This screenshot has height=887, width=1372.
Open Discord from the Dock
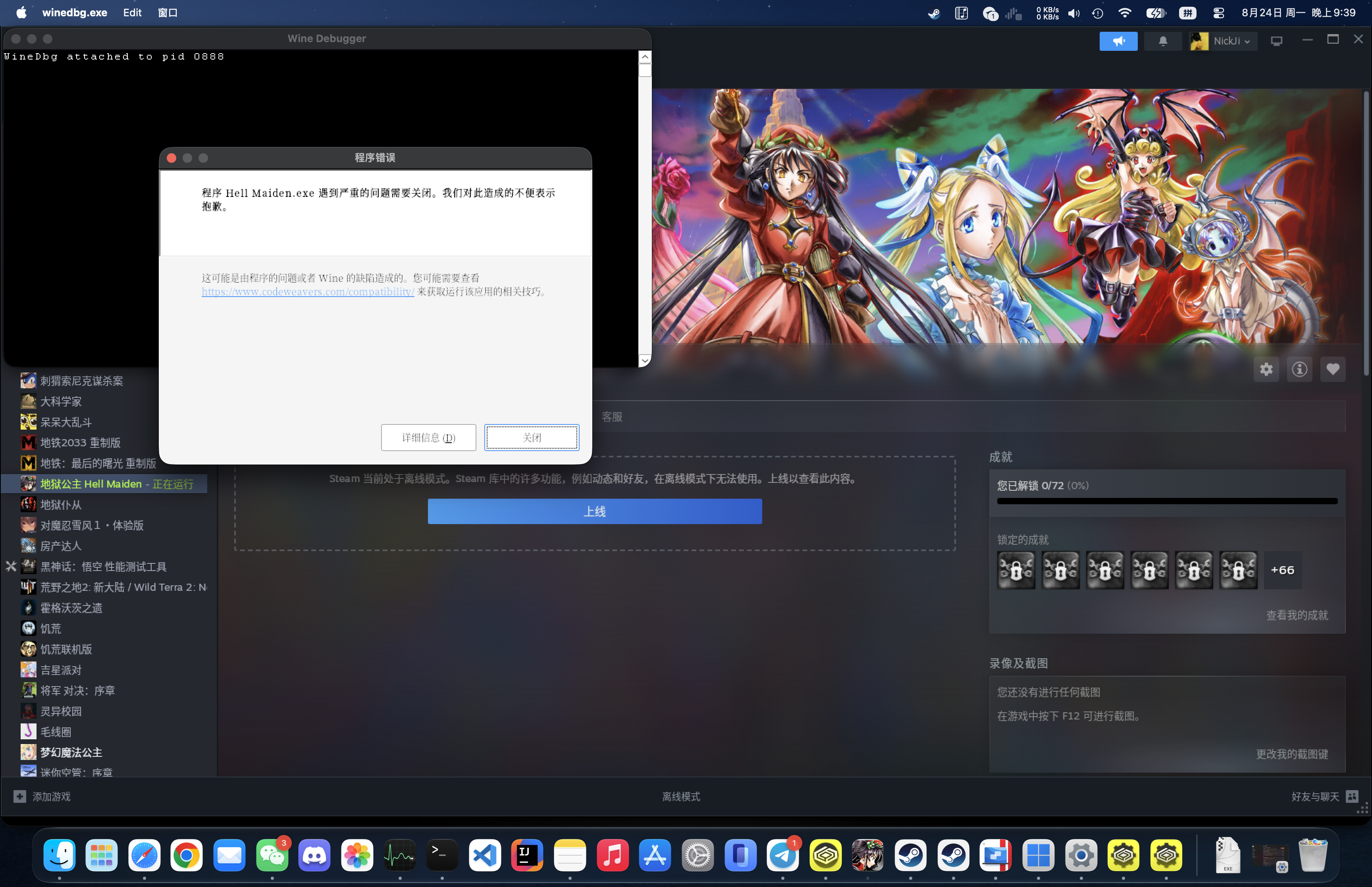pos(314,855)
